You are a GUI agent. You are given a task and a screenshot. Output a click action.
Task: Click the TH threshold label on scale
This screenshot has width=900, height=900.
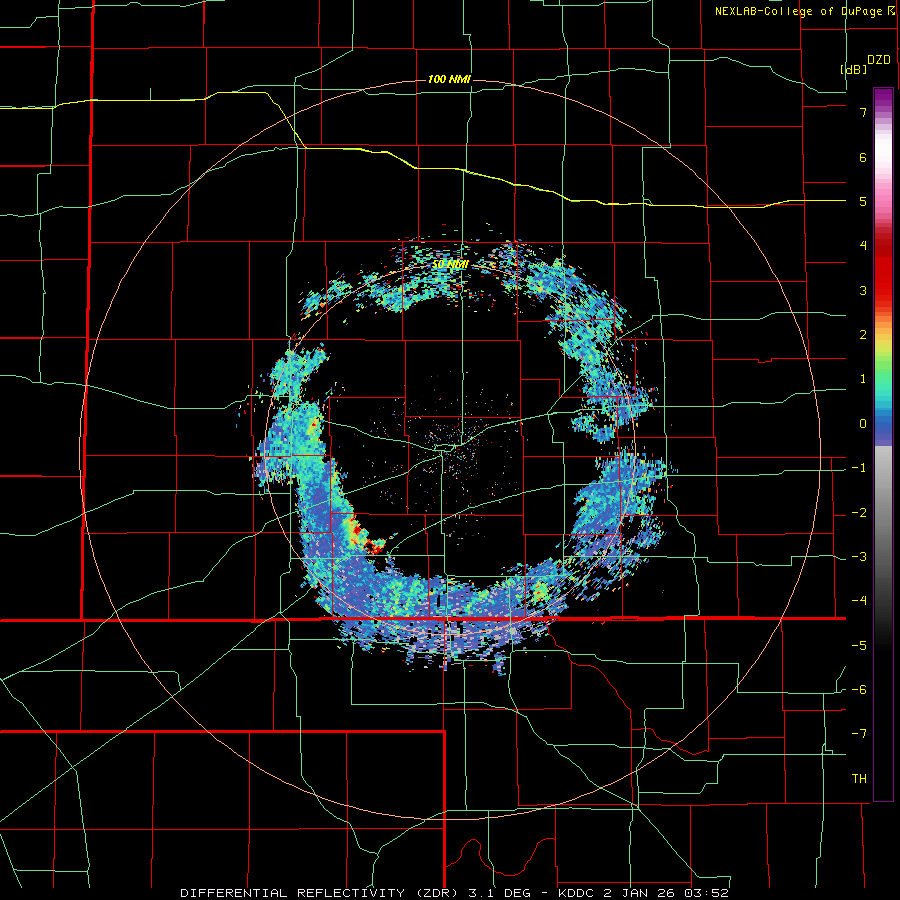pyautogui.click(x=859, y=779)
